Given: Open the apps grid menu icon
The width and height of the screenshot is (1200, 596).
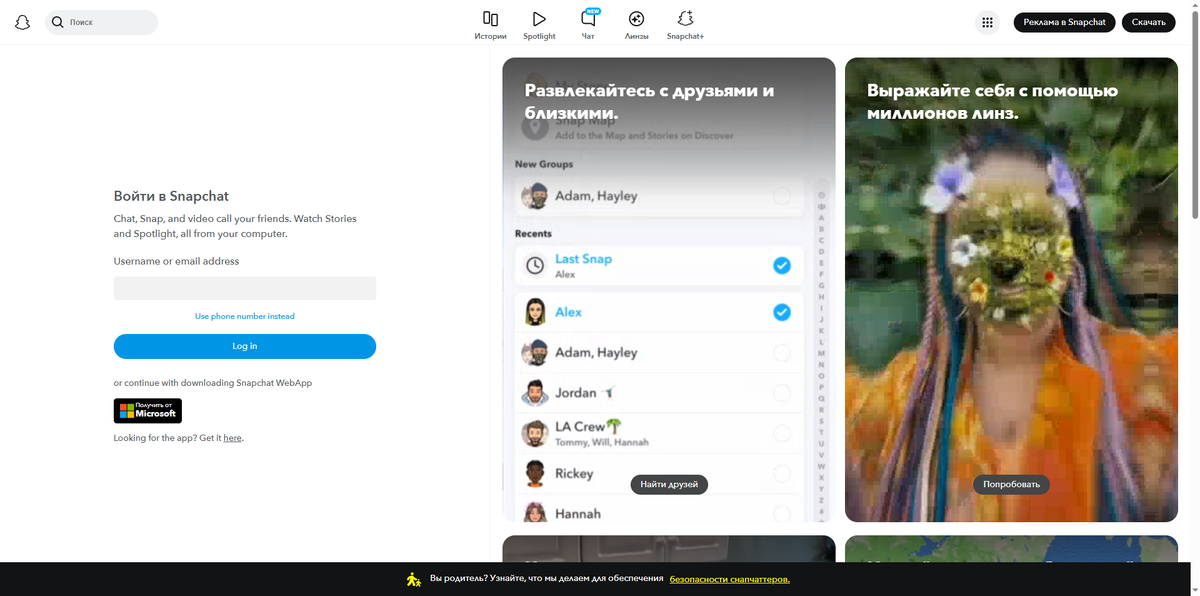Looking at the screenshot, I should coord(987,22).
